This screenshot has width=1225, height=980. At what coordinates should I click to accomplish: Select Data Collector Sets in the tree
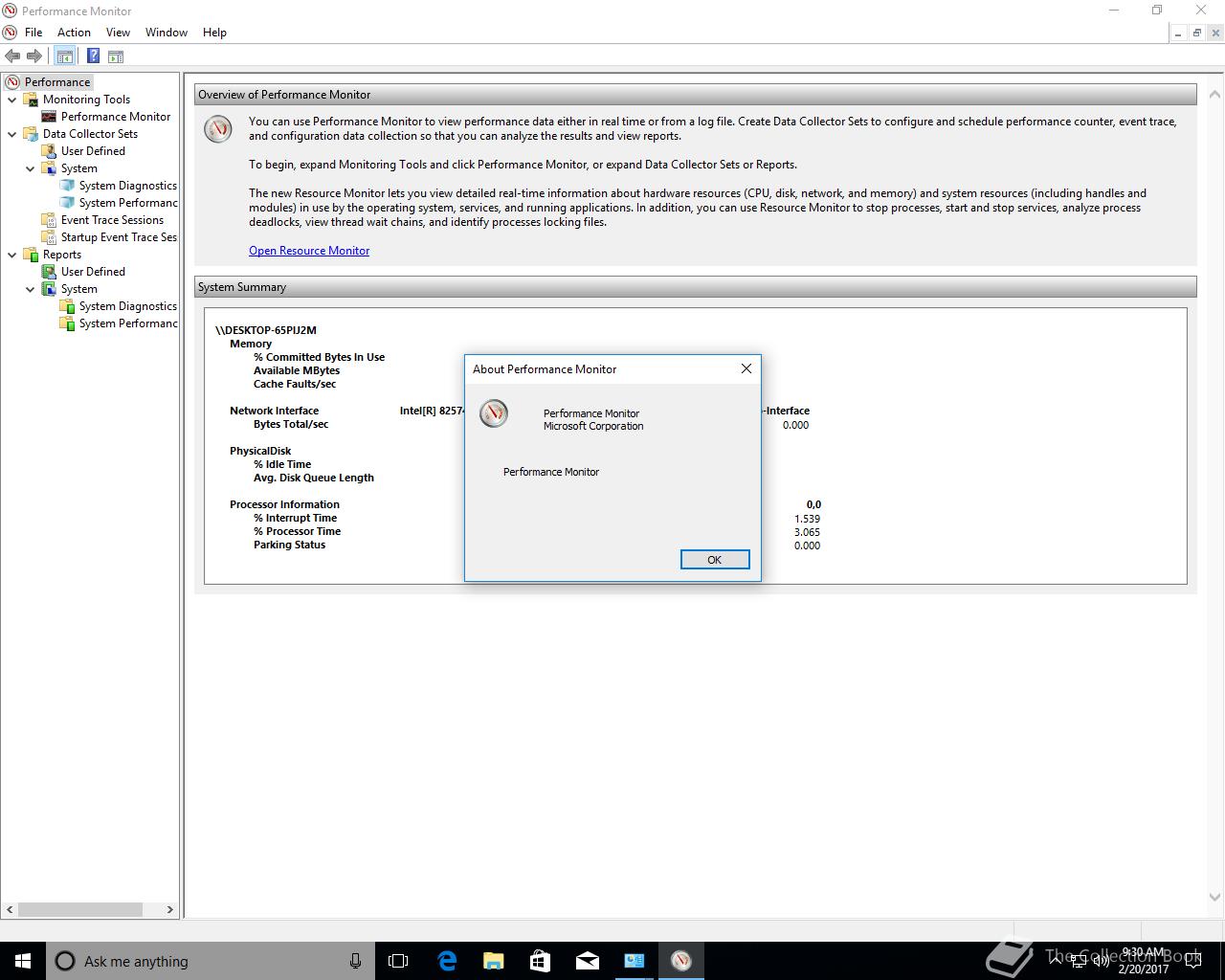(x=90, y=134)
